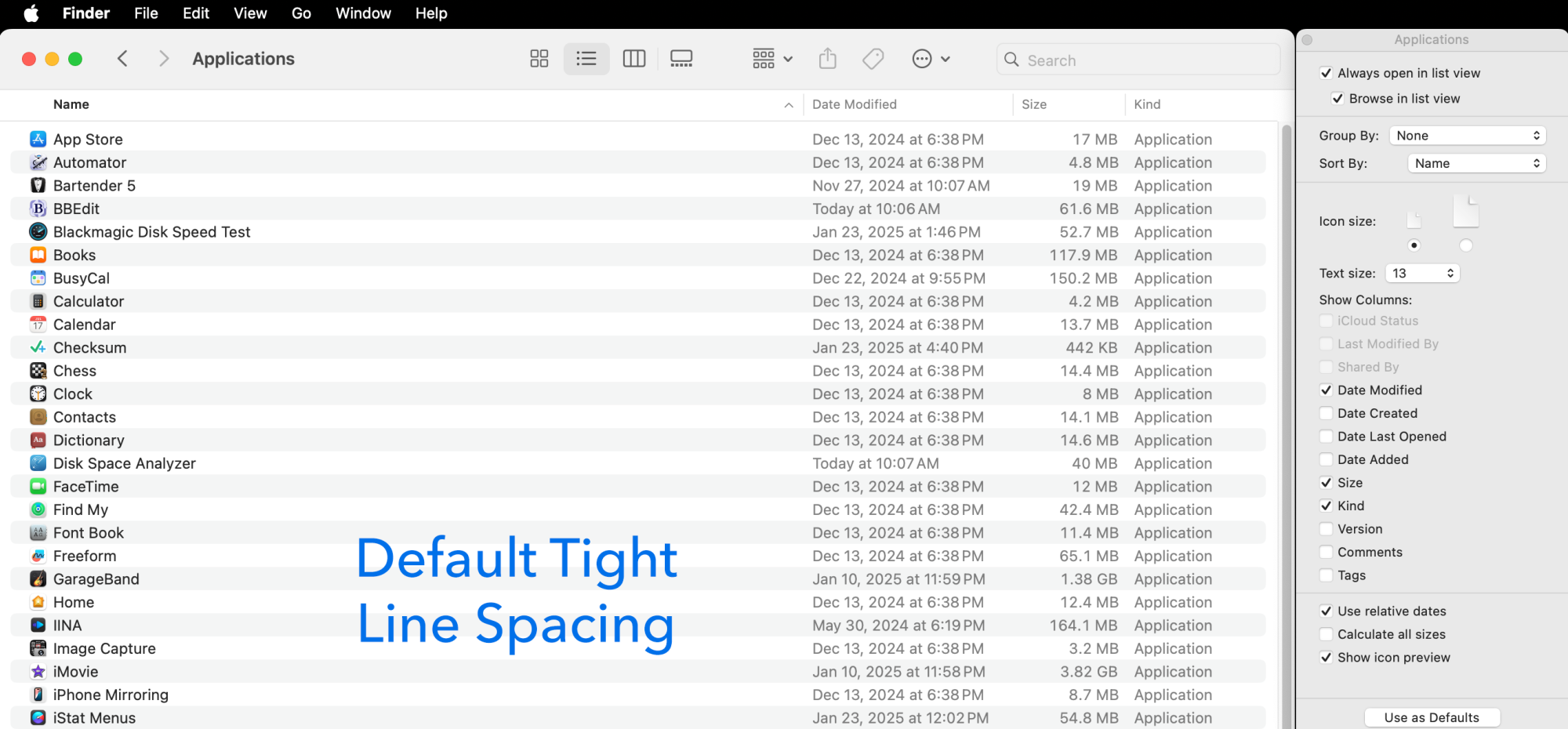
Task: Select the larger icon size radio button
Action: click(x=1466, y=245)
